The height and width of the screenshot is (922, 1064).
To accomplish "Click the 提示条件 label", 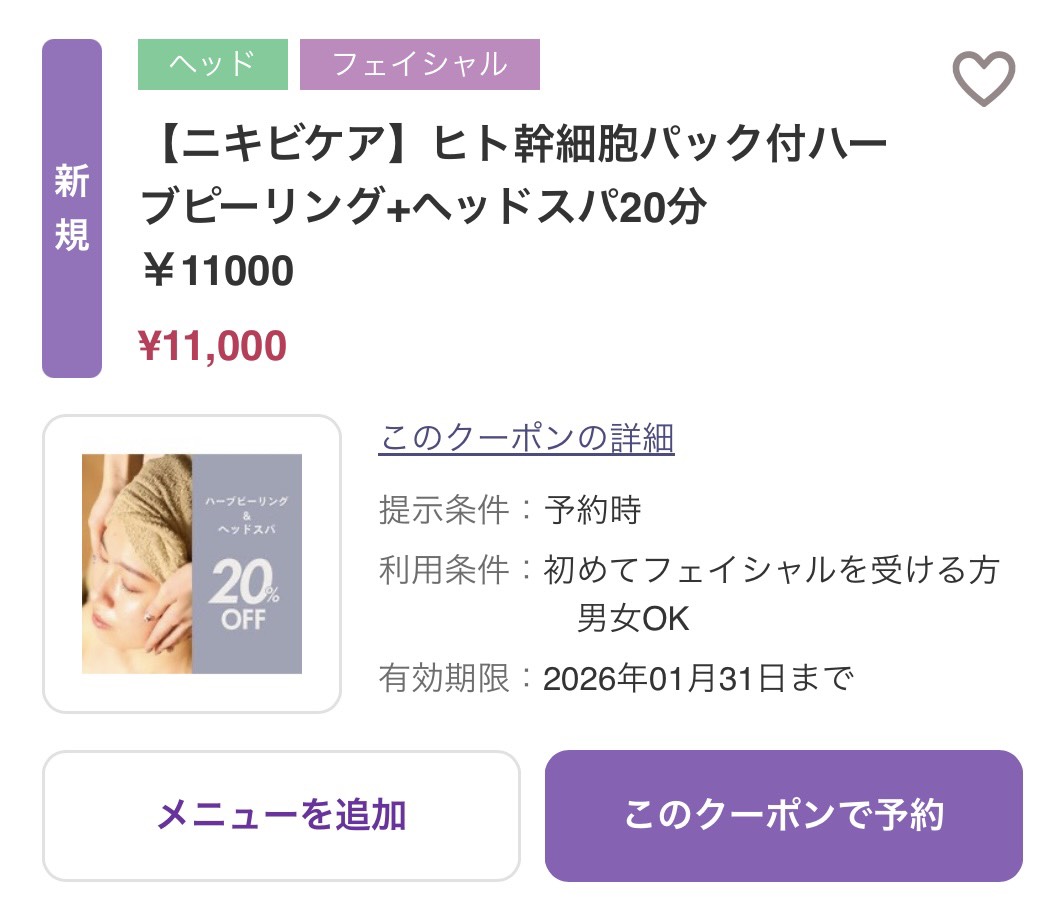I will click(x=444, y=510).
